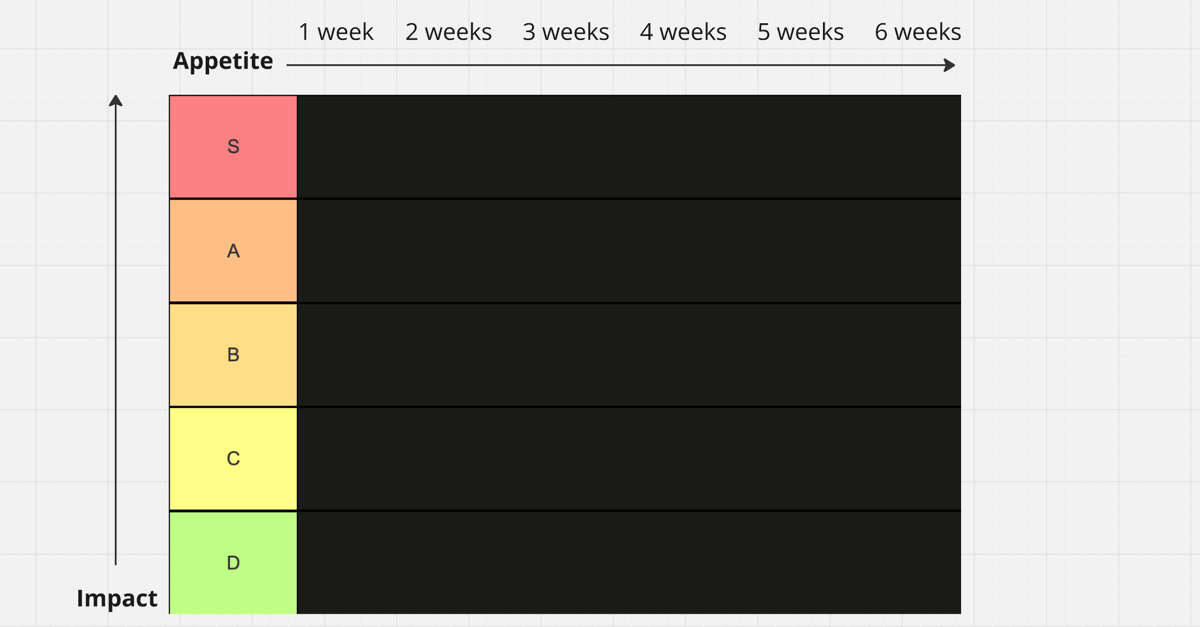This screenshot has height=627, width=1200.
Task: Select the green D tier cell
Action: click(233, 563)
